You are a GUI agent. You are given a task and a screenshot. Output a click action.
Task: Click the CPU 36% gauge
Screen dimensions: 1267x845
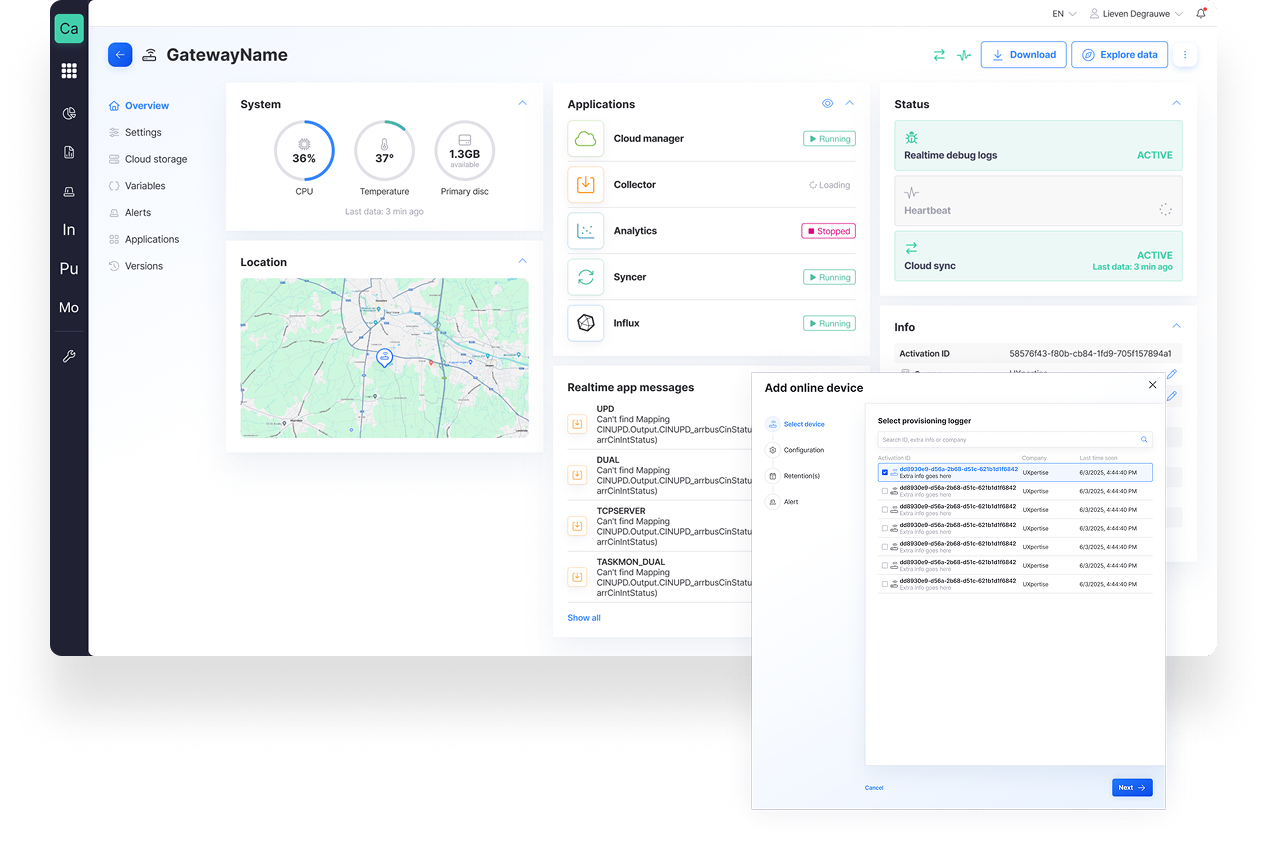click(x=304, y=151)
